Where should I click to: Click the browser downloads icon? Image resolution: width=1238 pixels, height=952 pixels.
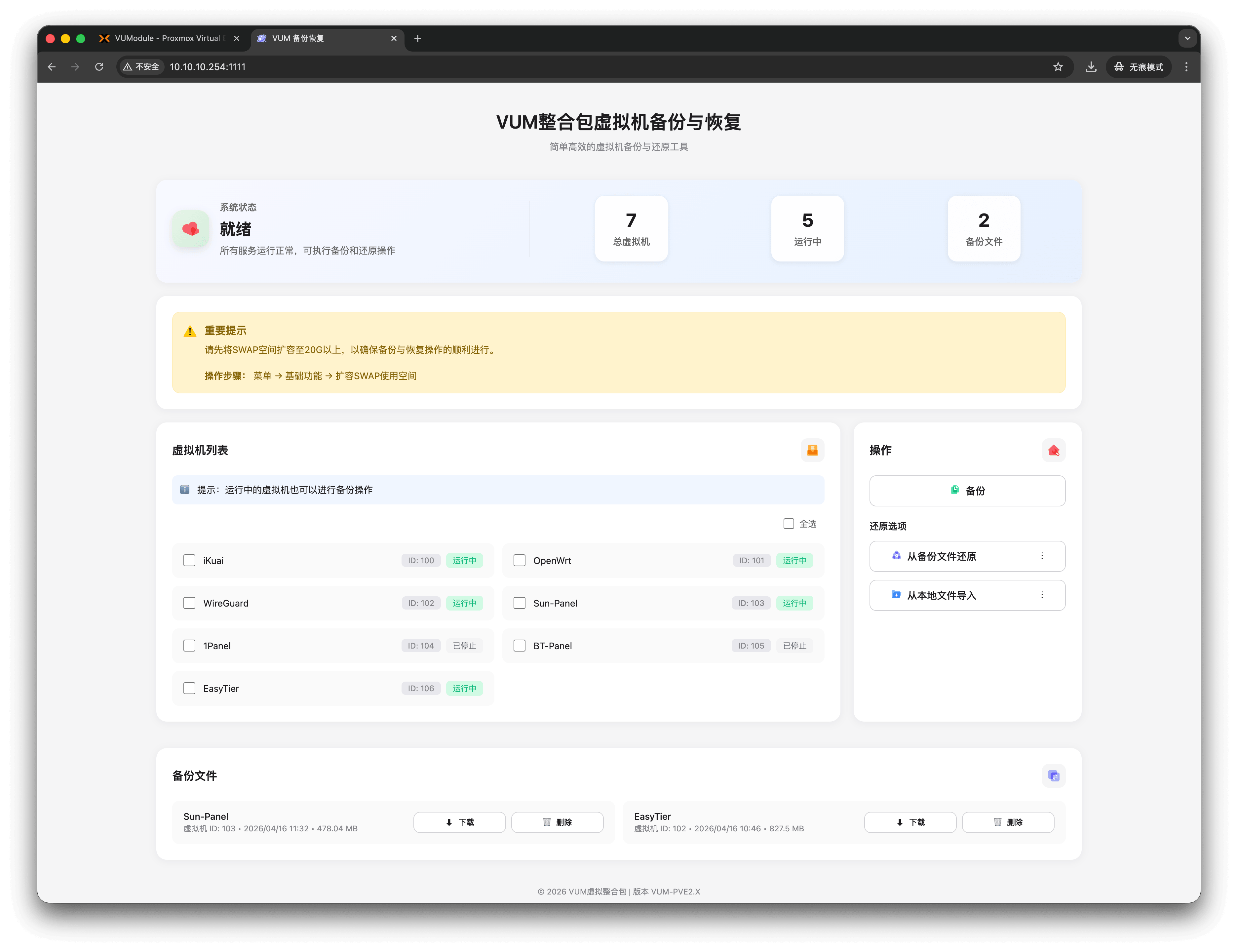[x=1091, y=67]
